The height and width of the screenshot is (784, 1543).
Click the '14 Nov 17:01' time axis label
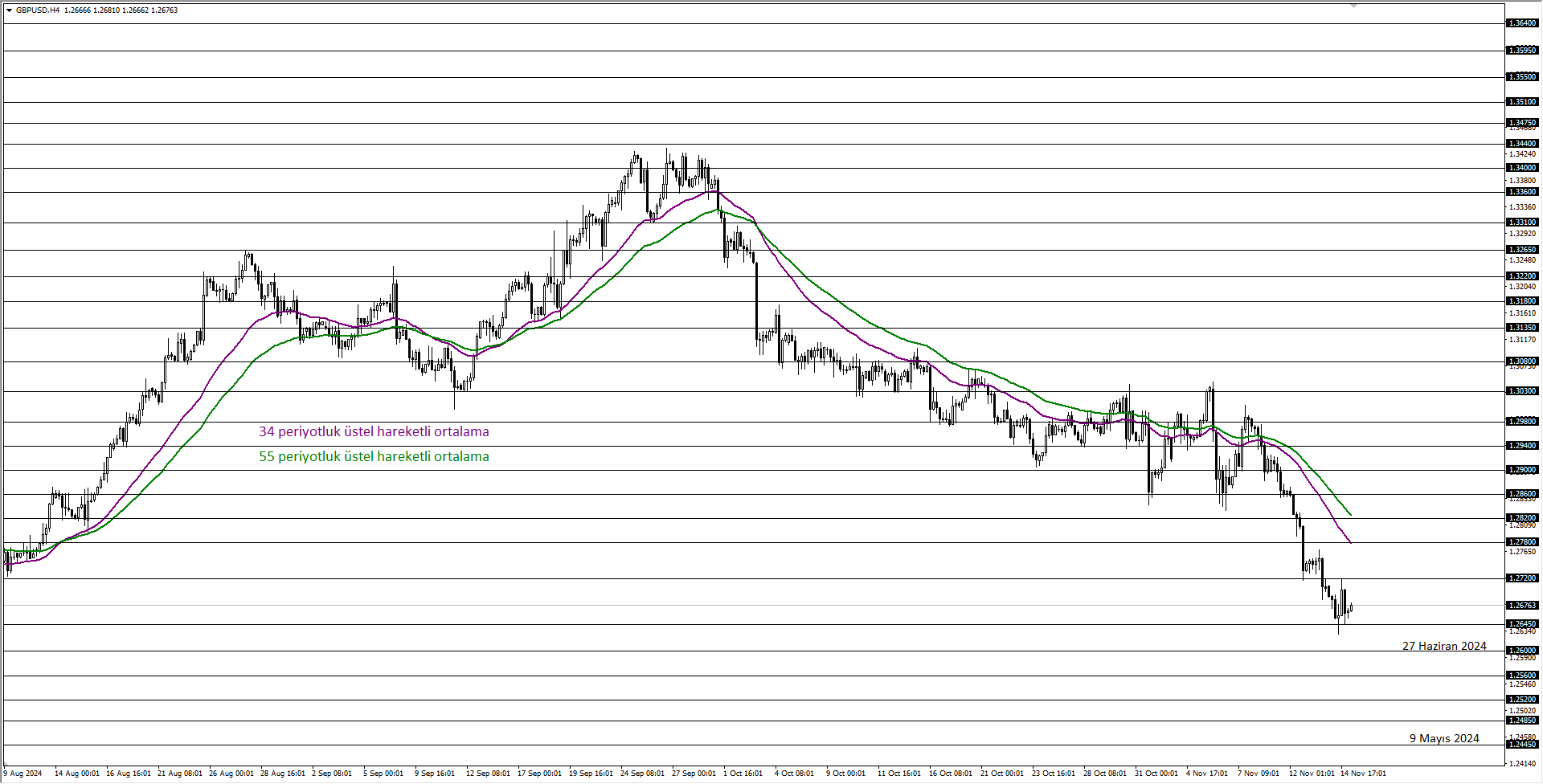(1363, 774)
